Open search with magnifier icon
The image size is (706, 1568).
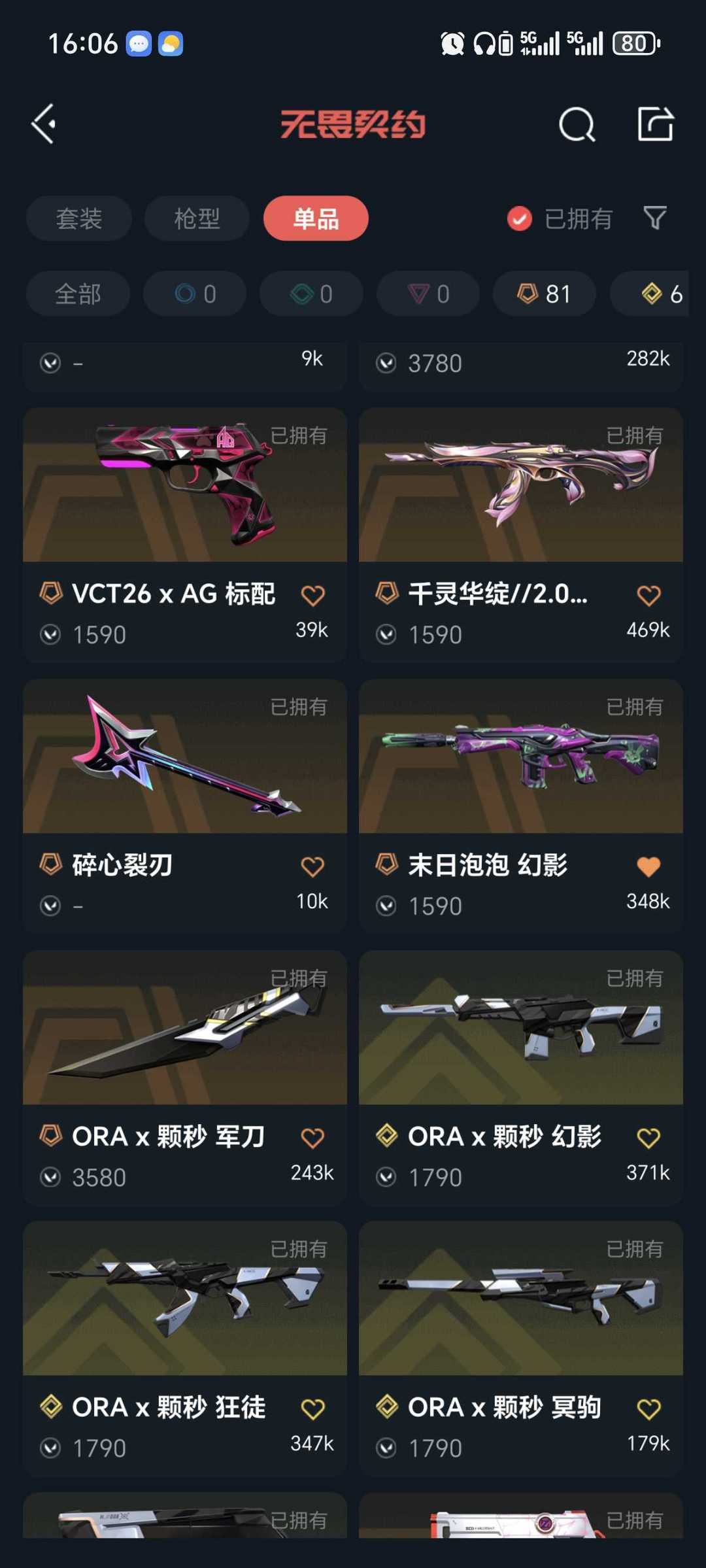click(x=577, y=124)
